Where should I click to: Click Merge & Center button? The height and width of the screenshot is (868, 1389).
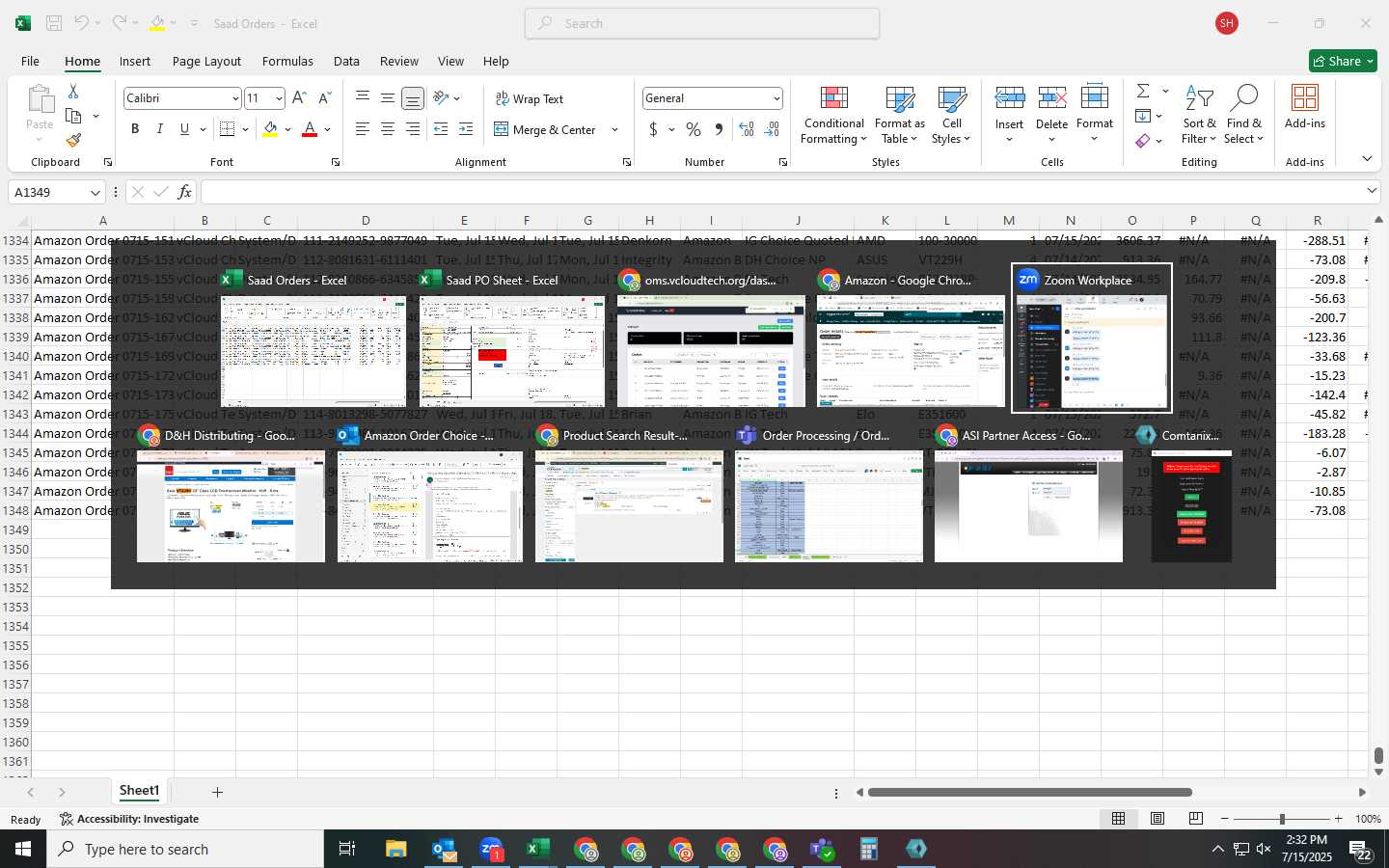tap(546, 129)
